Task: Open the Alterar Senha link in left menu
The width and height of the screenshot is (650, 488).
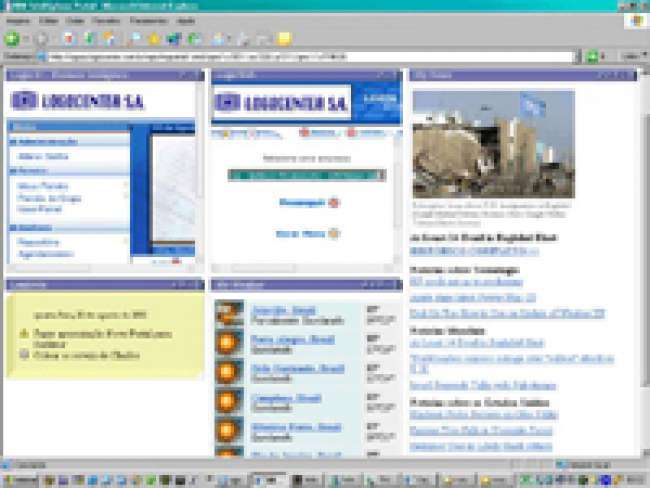Action: 43,156
